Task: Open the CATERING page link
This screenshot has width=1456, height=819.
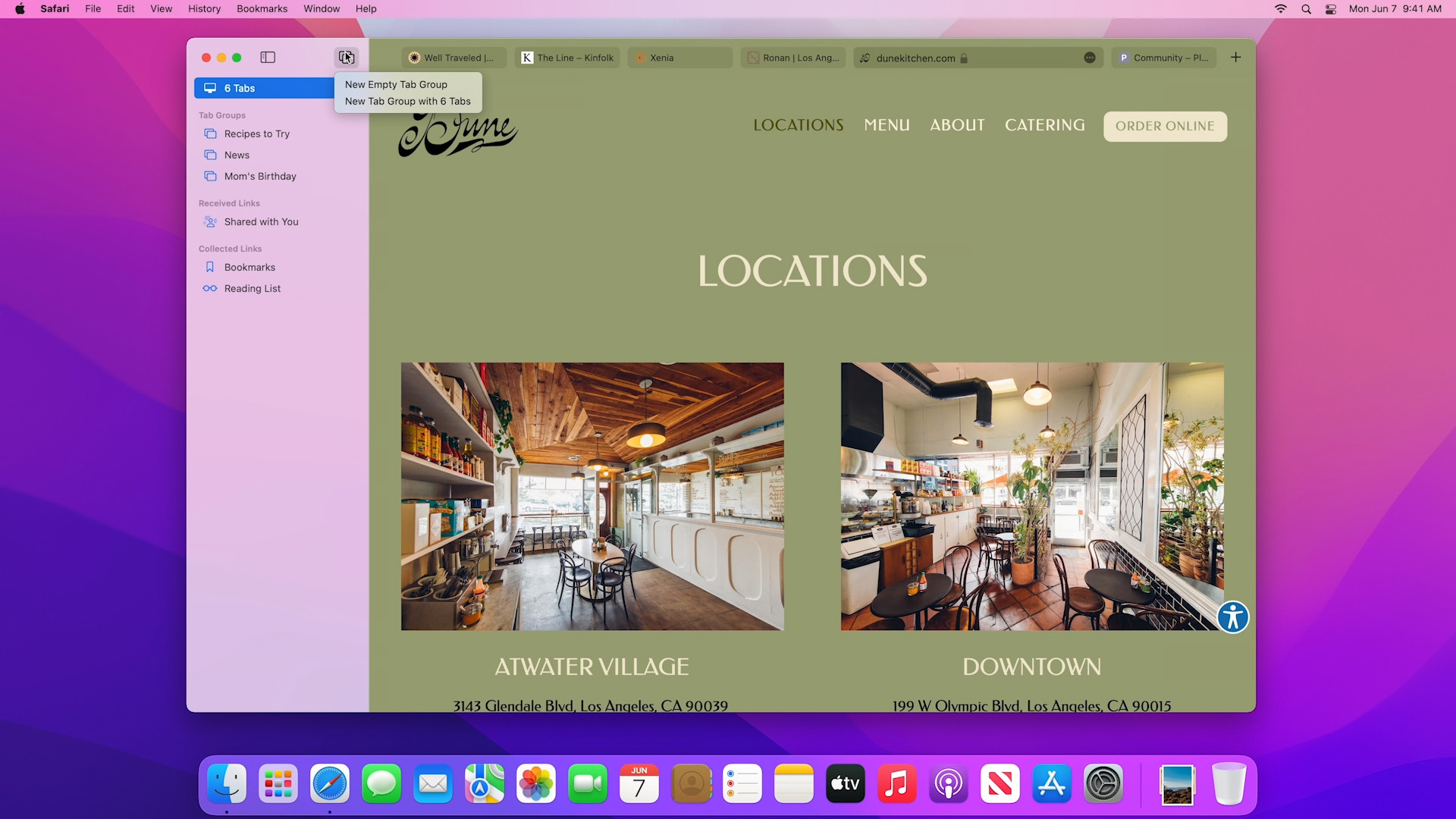Action: pos(1045,125)
